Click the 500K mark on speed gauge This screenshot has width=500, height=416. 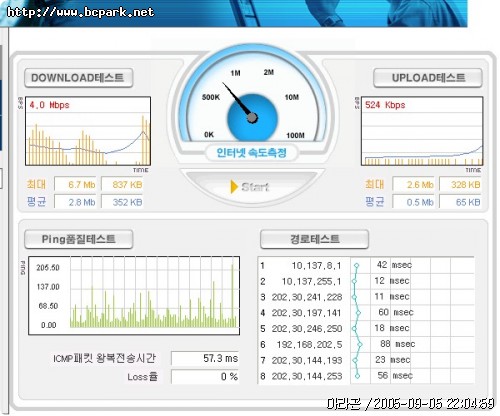(211, 97)
